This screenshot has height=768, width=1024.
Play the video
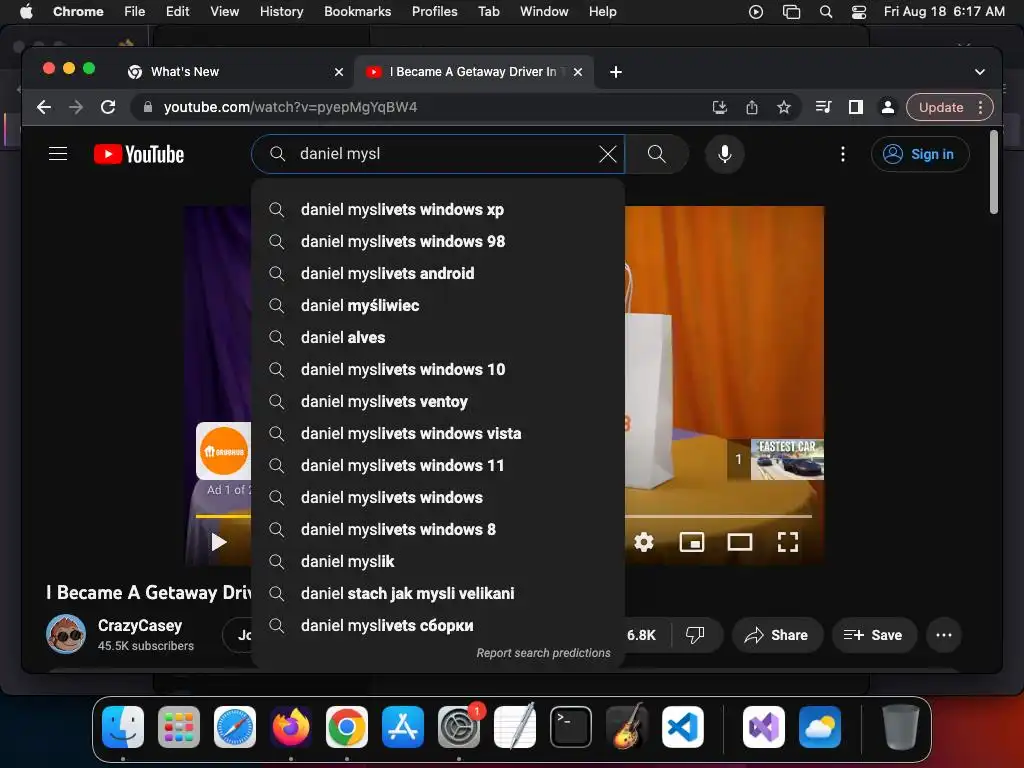tap(219, 542)
